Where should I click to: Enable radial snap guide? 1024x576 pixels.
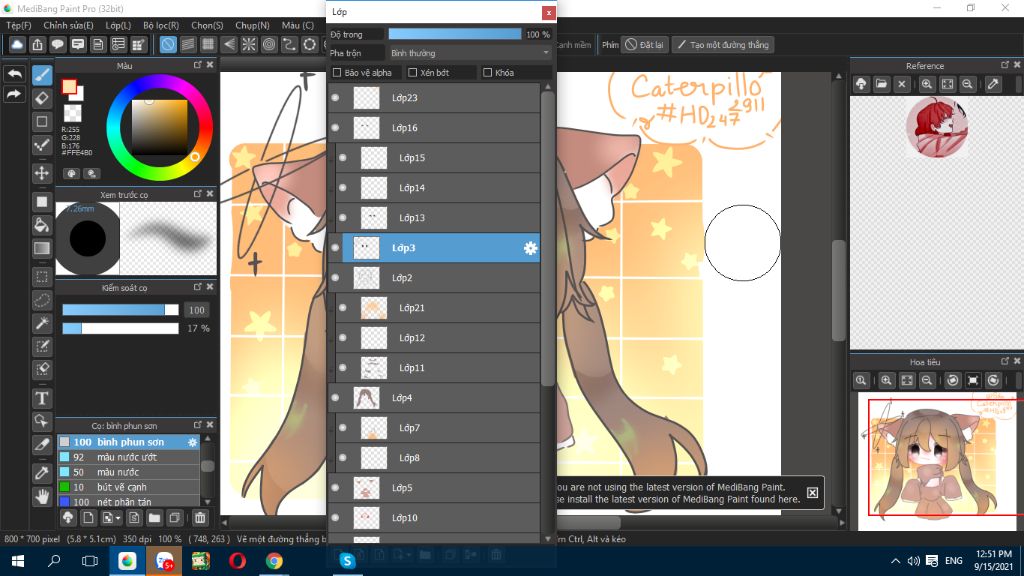249,44
